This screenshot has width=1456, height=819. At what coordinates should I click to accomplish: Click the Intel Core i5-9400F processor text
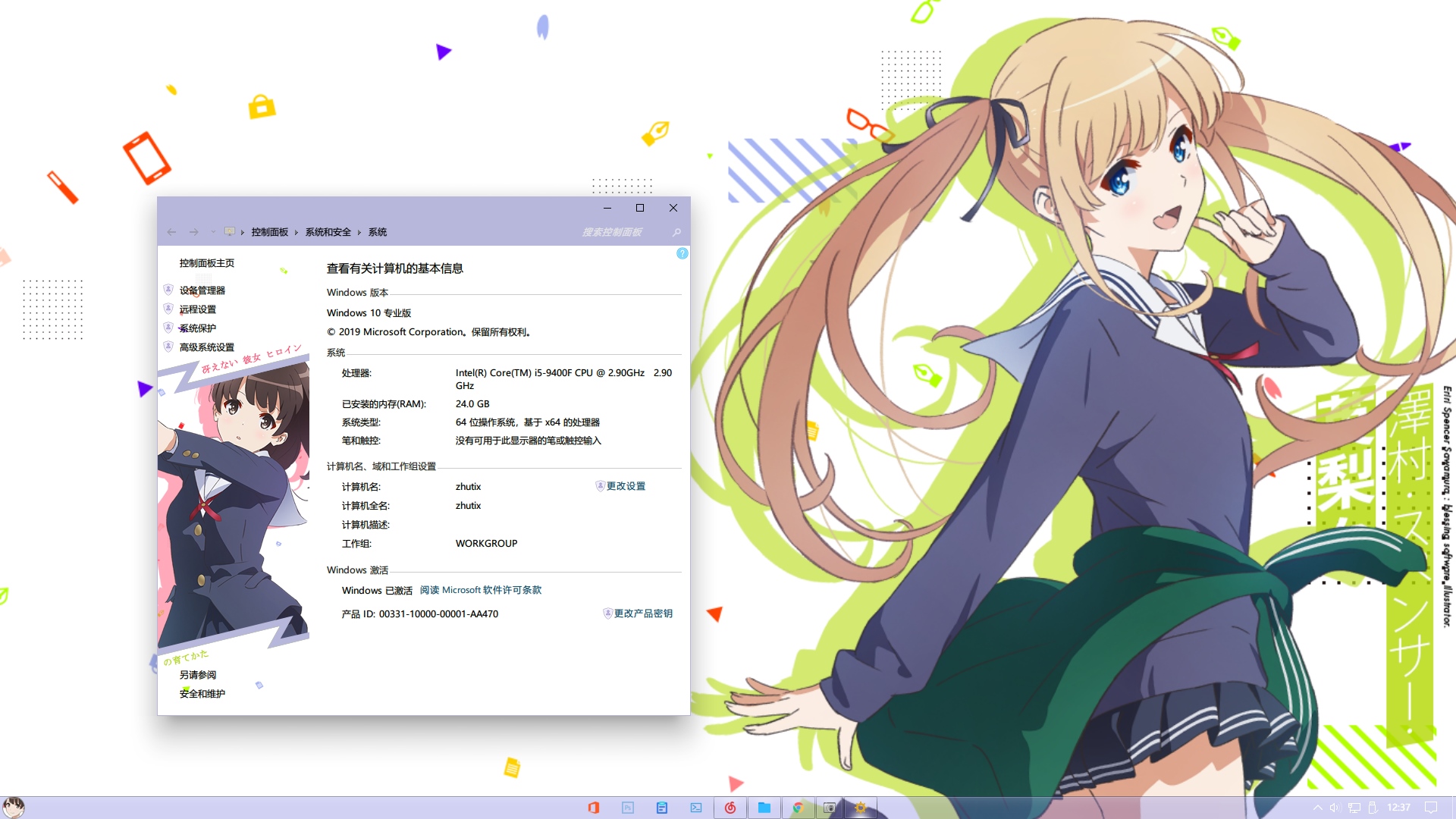[x=563, y=379]
